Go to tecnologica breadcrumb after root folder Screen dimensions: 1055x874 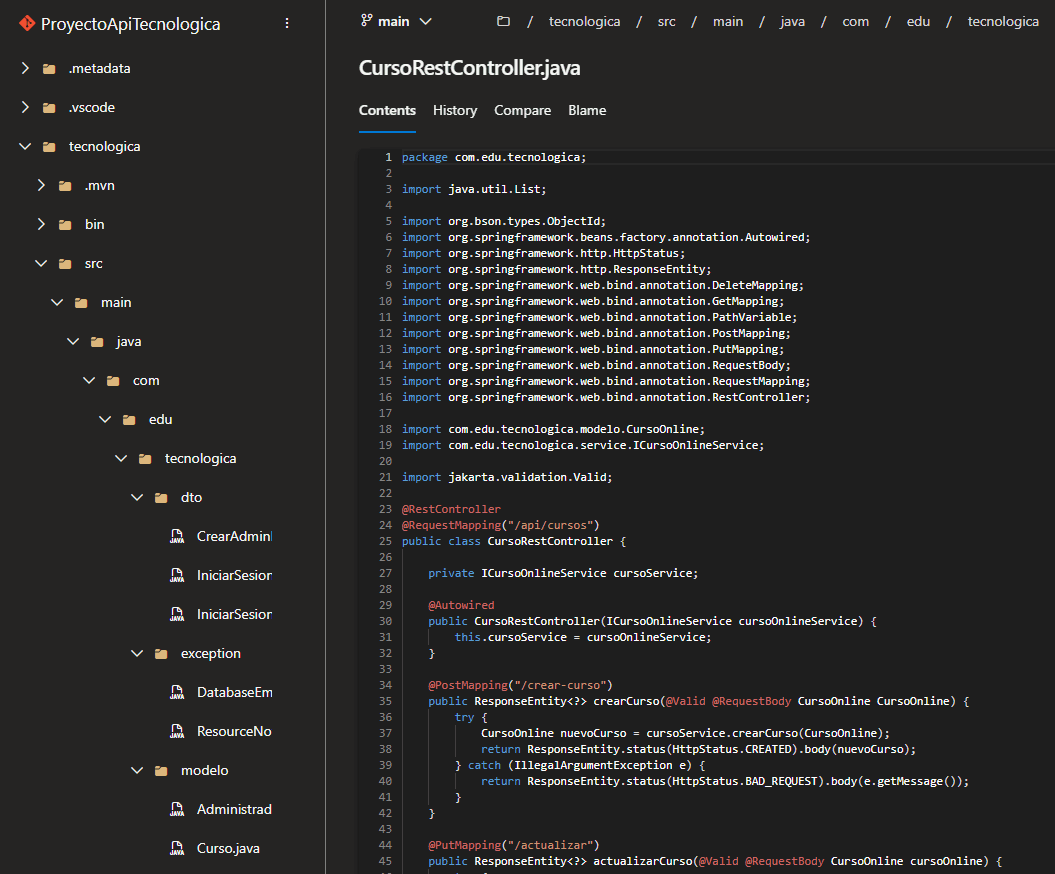coord(584,22)
